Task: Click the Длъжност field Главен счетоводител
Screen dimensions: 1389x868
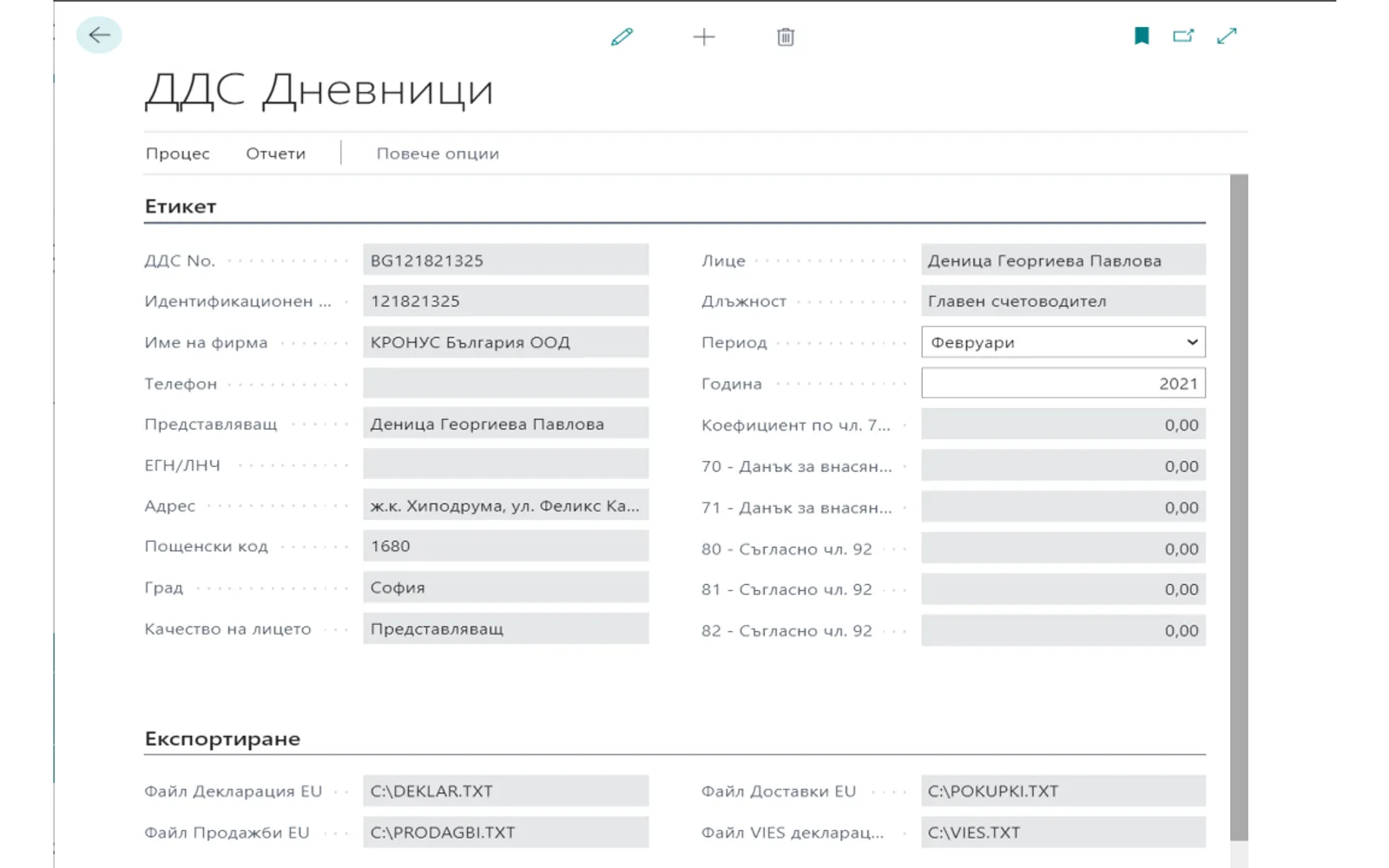Action: click(1063, 301)
